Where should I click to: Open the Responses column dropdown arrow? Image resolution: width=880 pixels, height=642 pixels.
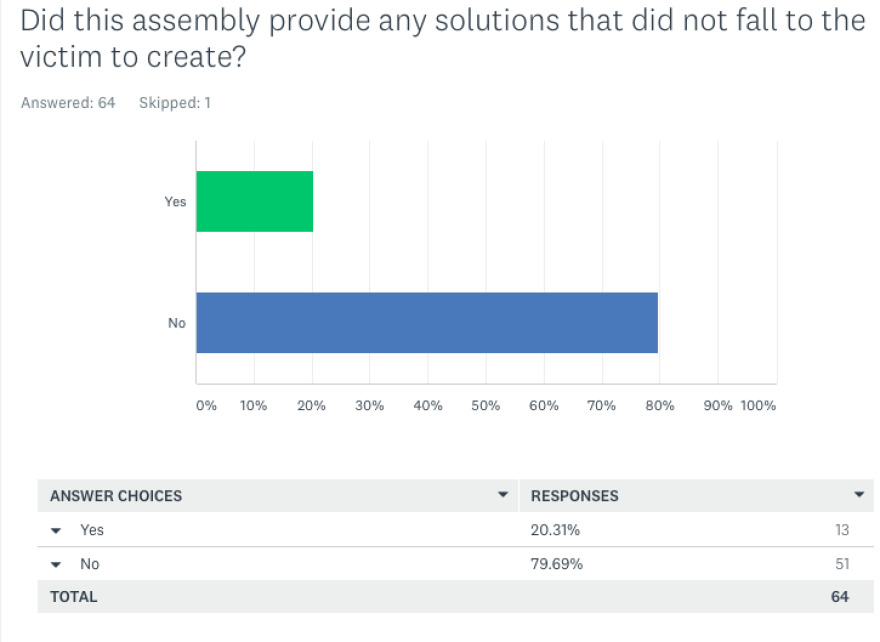tap(859, 495)
